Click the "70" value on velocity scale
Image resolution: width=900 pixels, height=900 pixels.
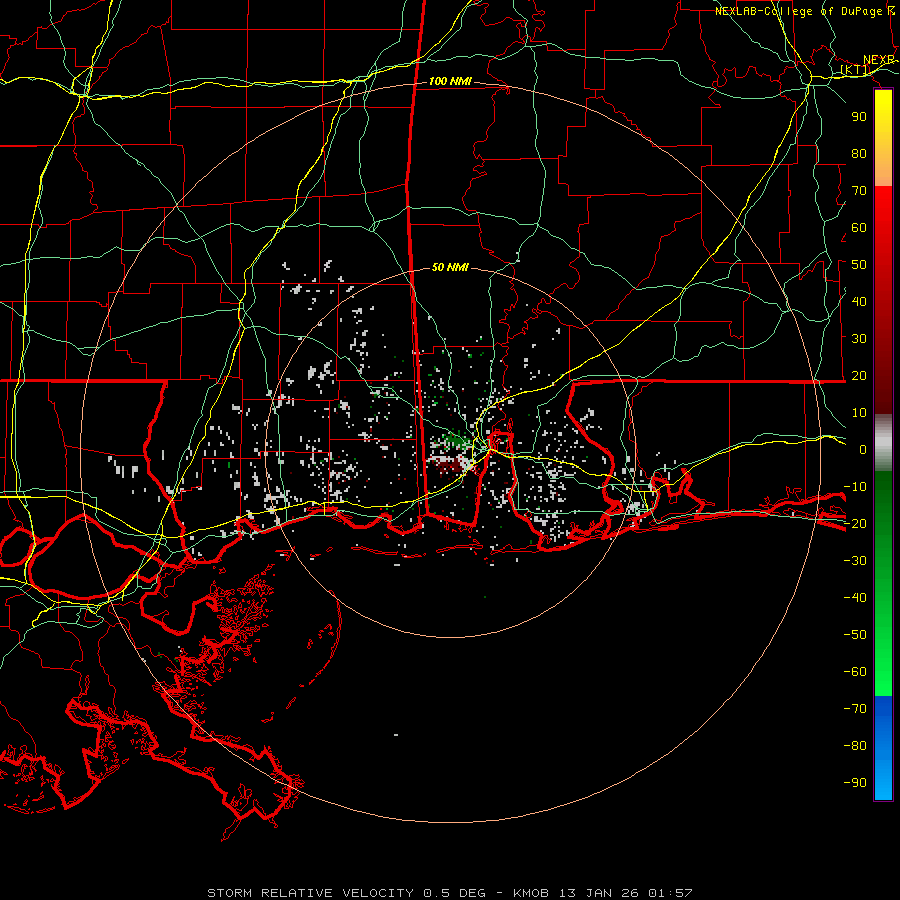tap(859, 191)
